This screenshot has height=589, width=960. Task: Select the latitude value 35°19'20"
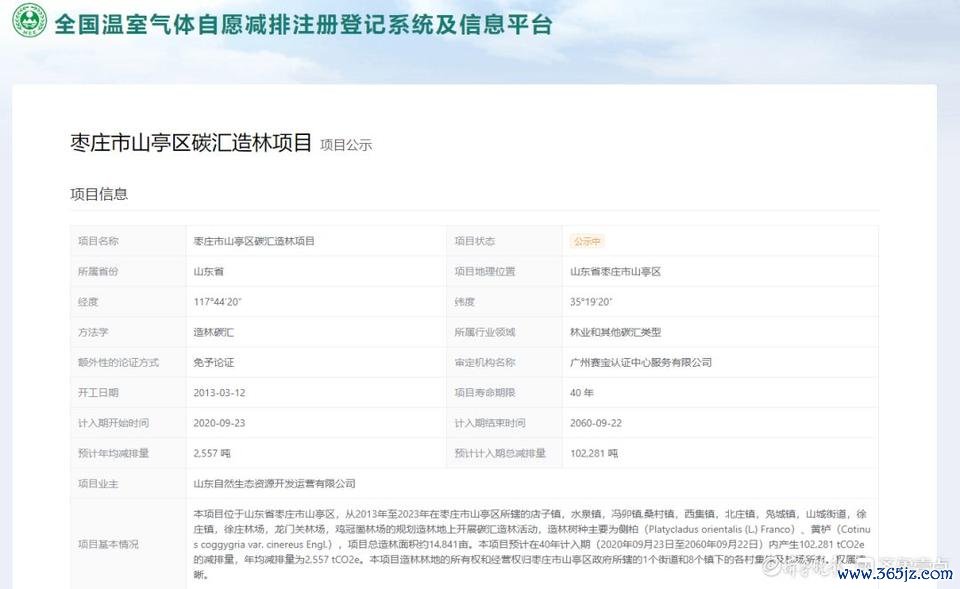coord(591,302)
